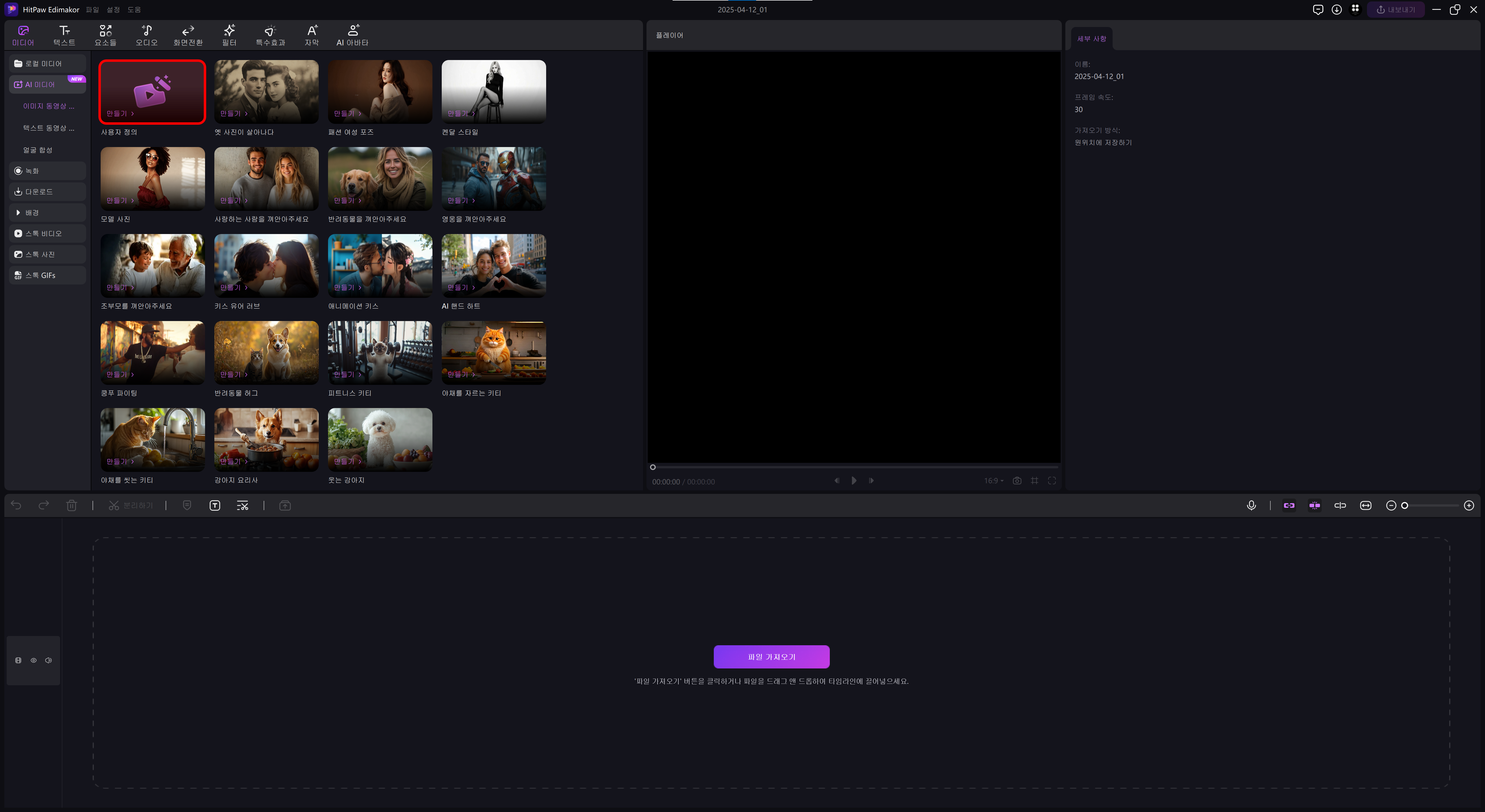Mute the track with speaker icon
Viewport: 1485px width, 812px height.
(48, 660)
